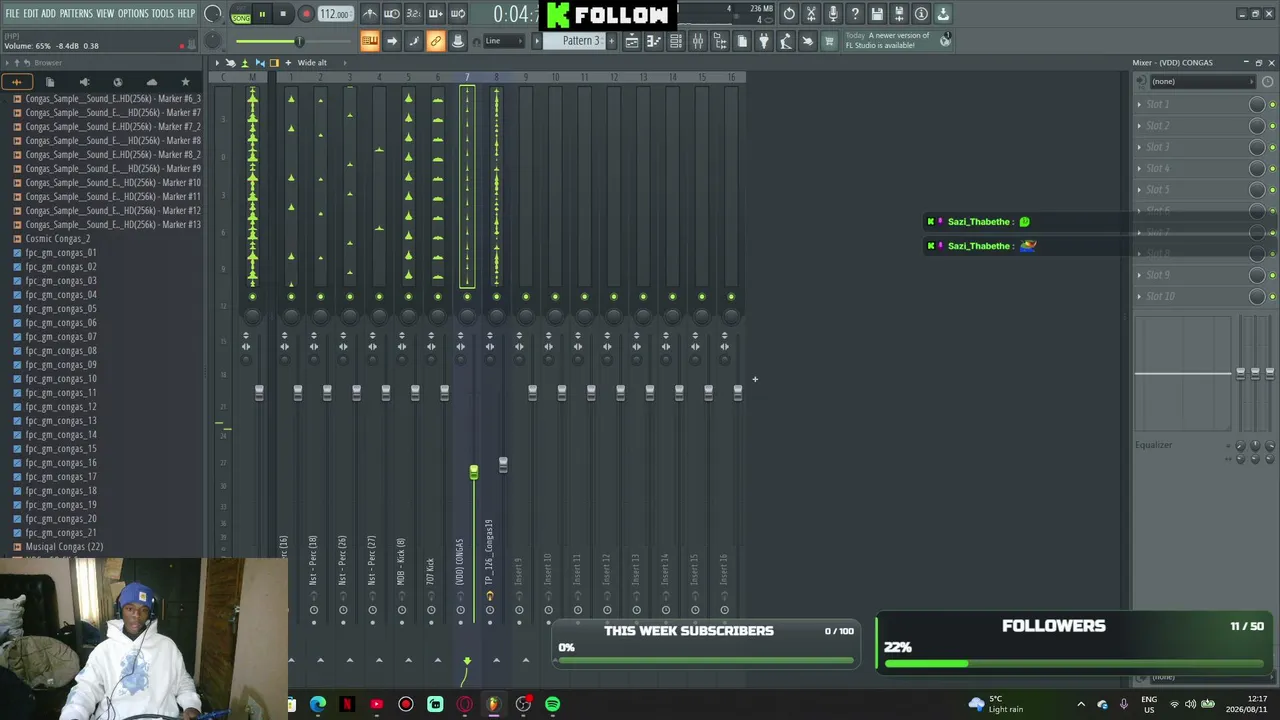Screen dimensions: 1280x720
Task: Open the mixer input (none) dropdown
Action: (x=1201, y=82)
